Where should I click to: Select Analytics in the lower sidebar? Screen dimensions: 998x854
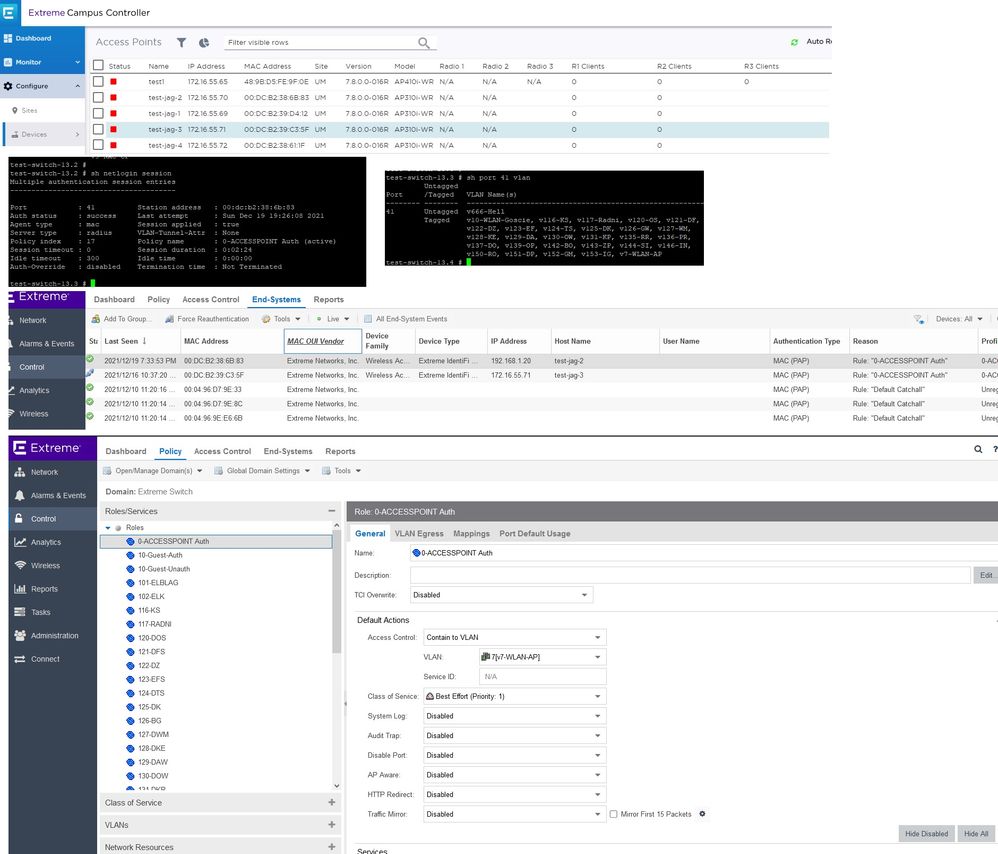(45, 542)
